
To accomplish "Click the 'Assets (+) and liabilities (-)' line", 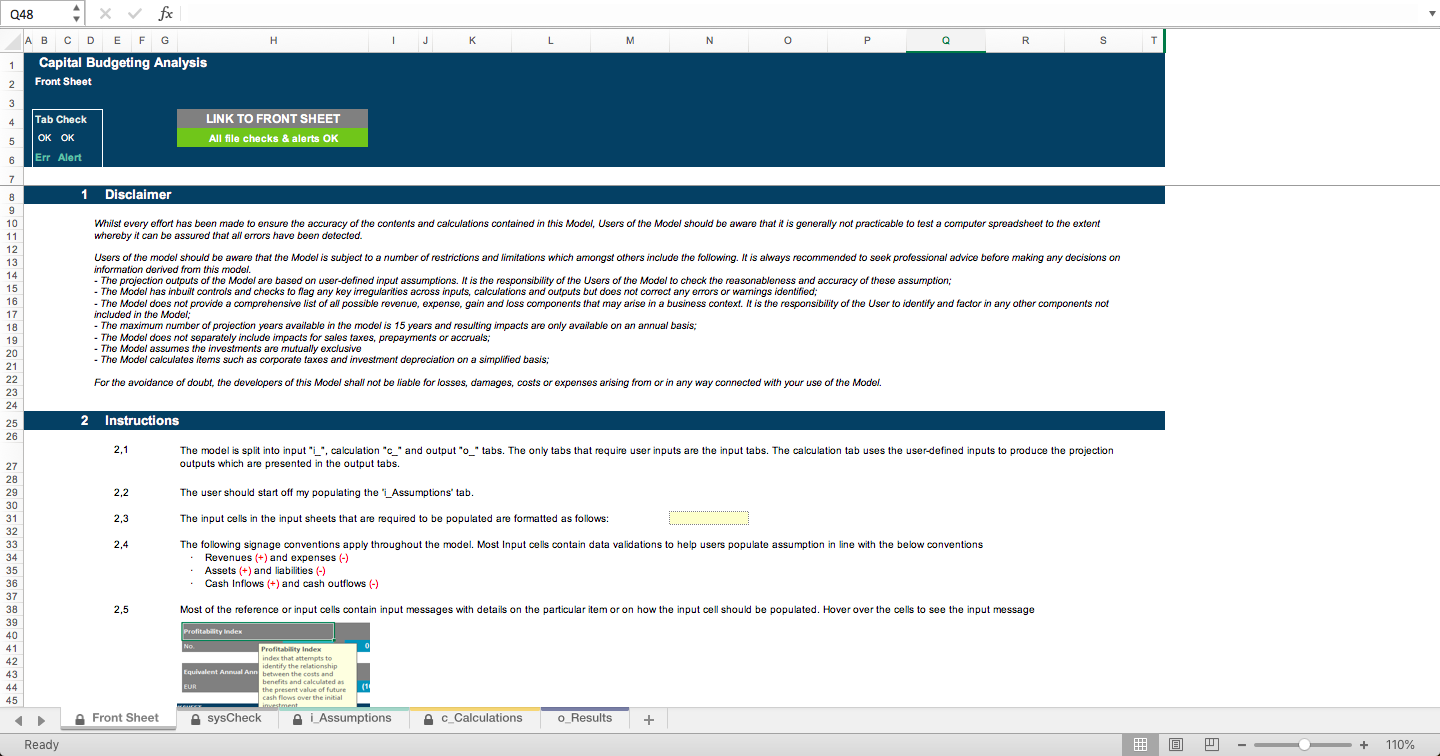I will pos(265,571).
